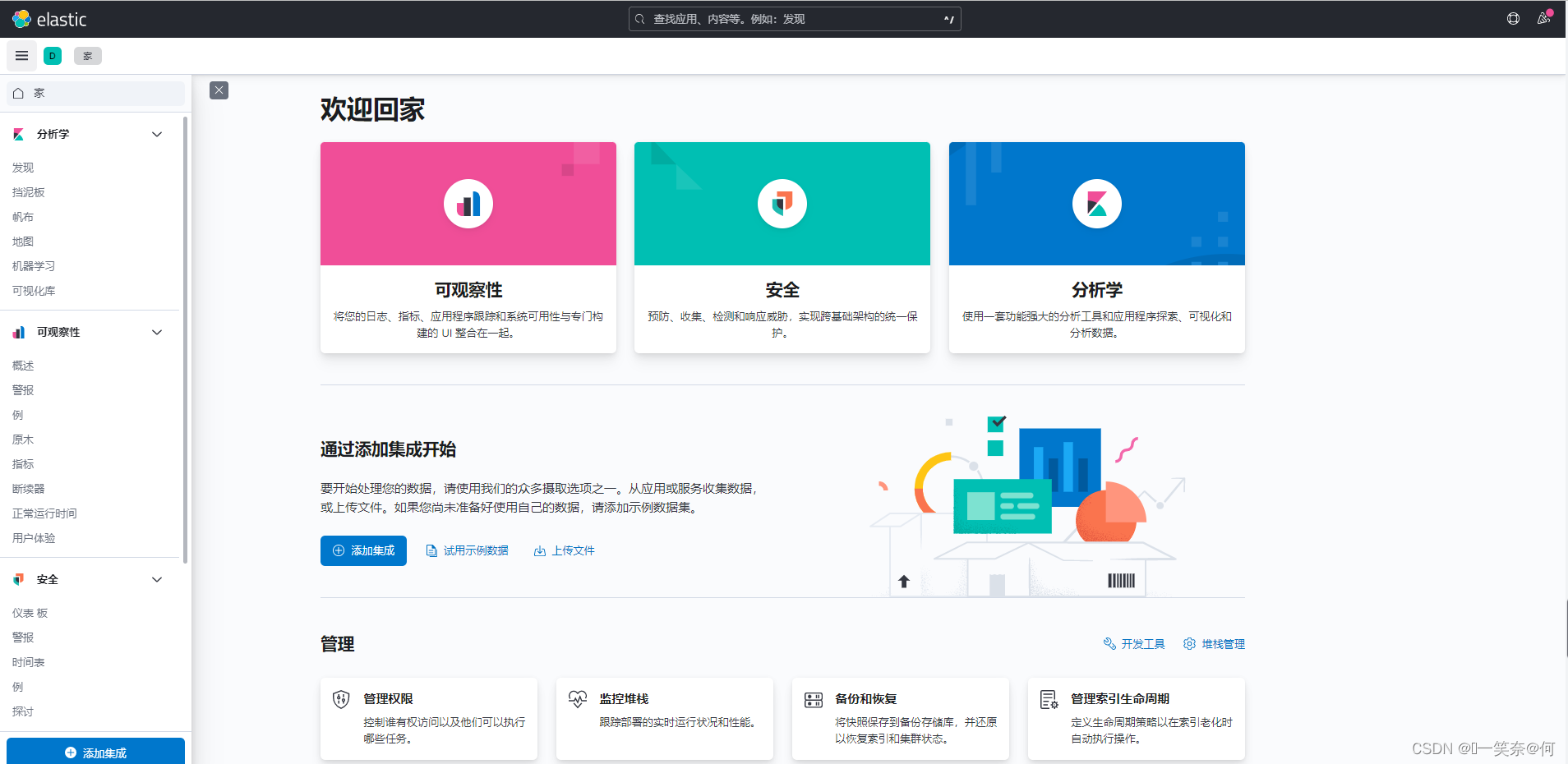Close the navigation panel with X button
Viewport: 1568px width, 764px height.
coord(219,90)
